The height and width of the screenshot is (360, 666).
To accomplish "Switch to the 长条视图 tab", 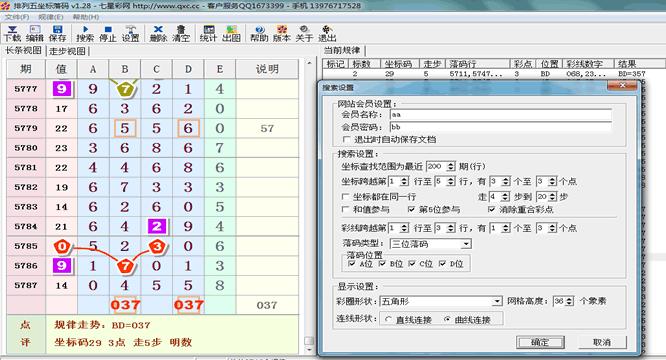I will tap(23, 51).
